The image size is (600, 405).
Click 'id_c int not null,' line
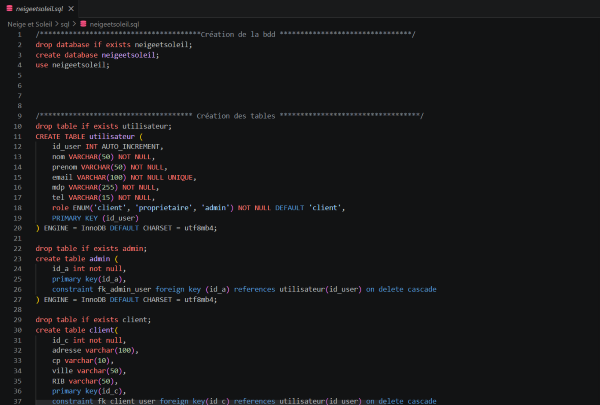click(x=89, y=340)
